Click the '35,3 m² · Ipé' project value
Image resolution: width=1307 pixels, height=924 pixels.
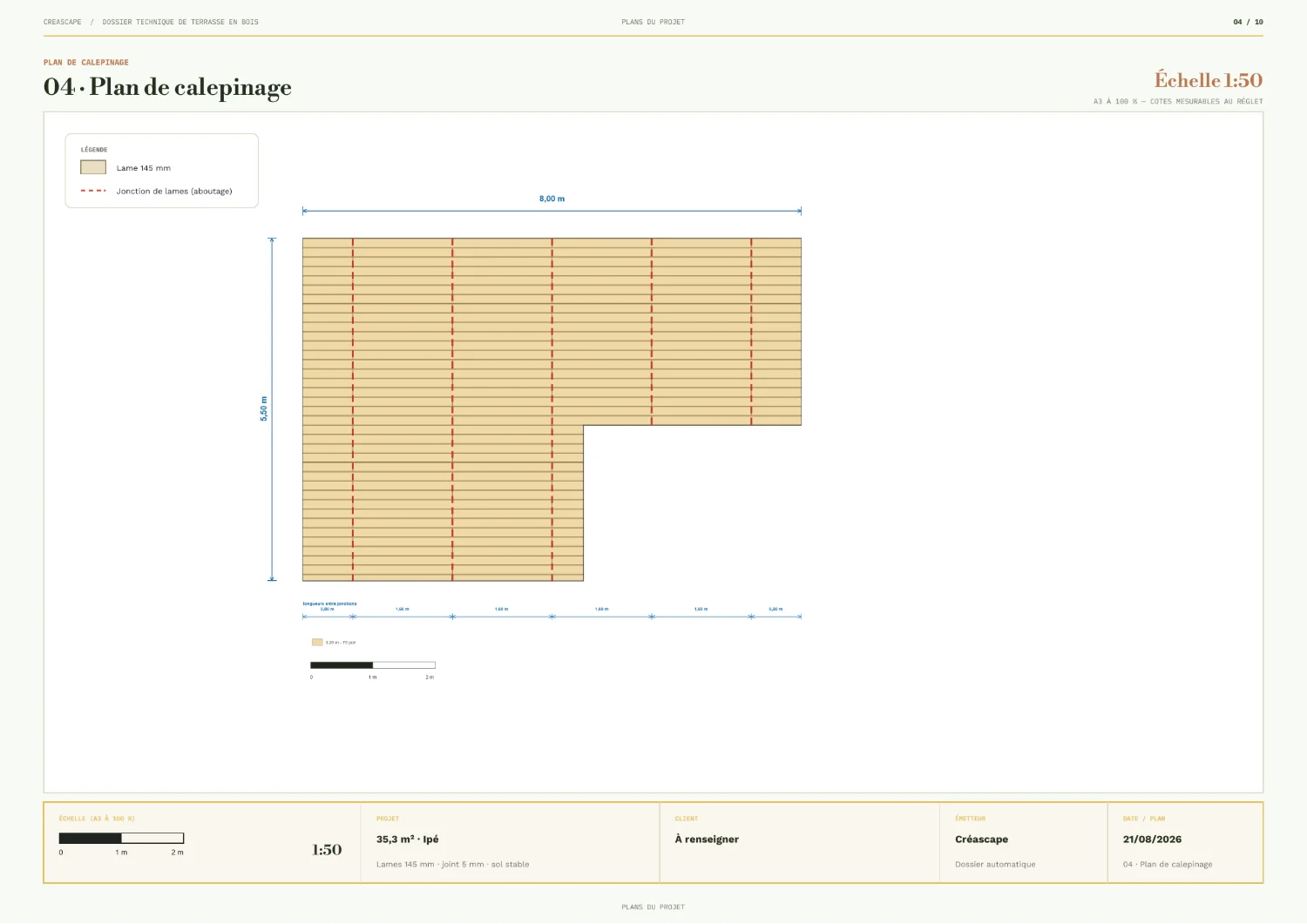pyautogui.click(x=408, y=840)
